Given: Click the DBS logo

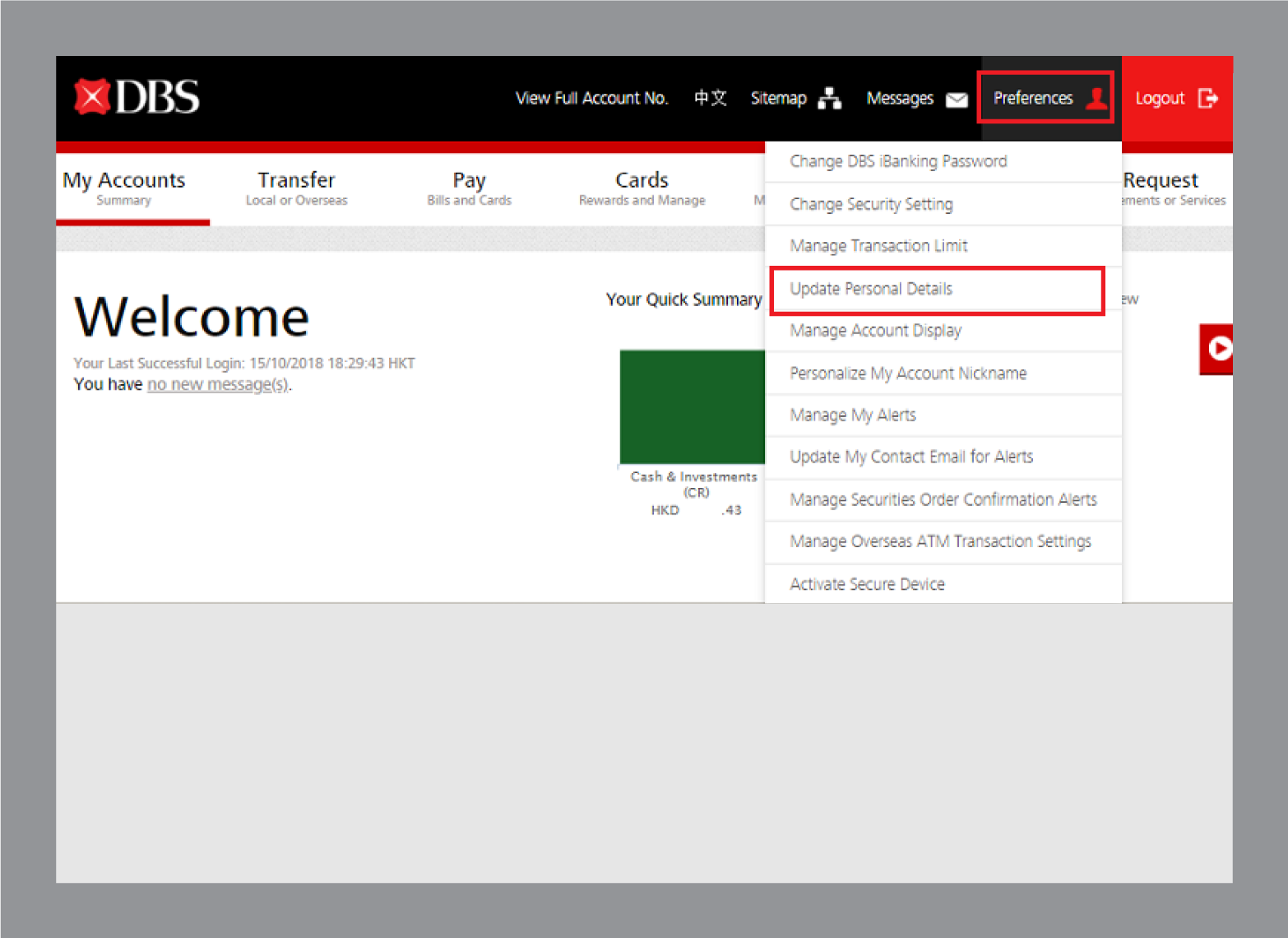Looking at the screenshot, I should pyautogui.click(x=137, y=97).
